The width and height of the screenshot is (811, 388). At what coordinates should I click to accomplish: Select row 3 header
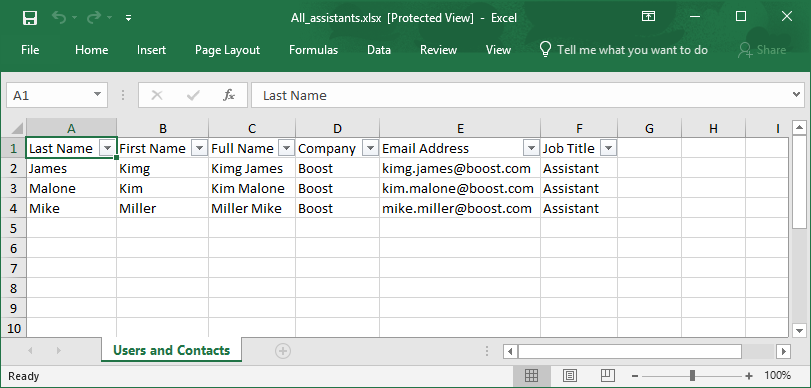(x=13, y=188)
